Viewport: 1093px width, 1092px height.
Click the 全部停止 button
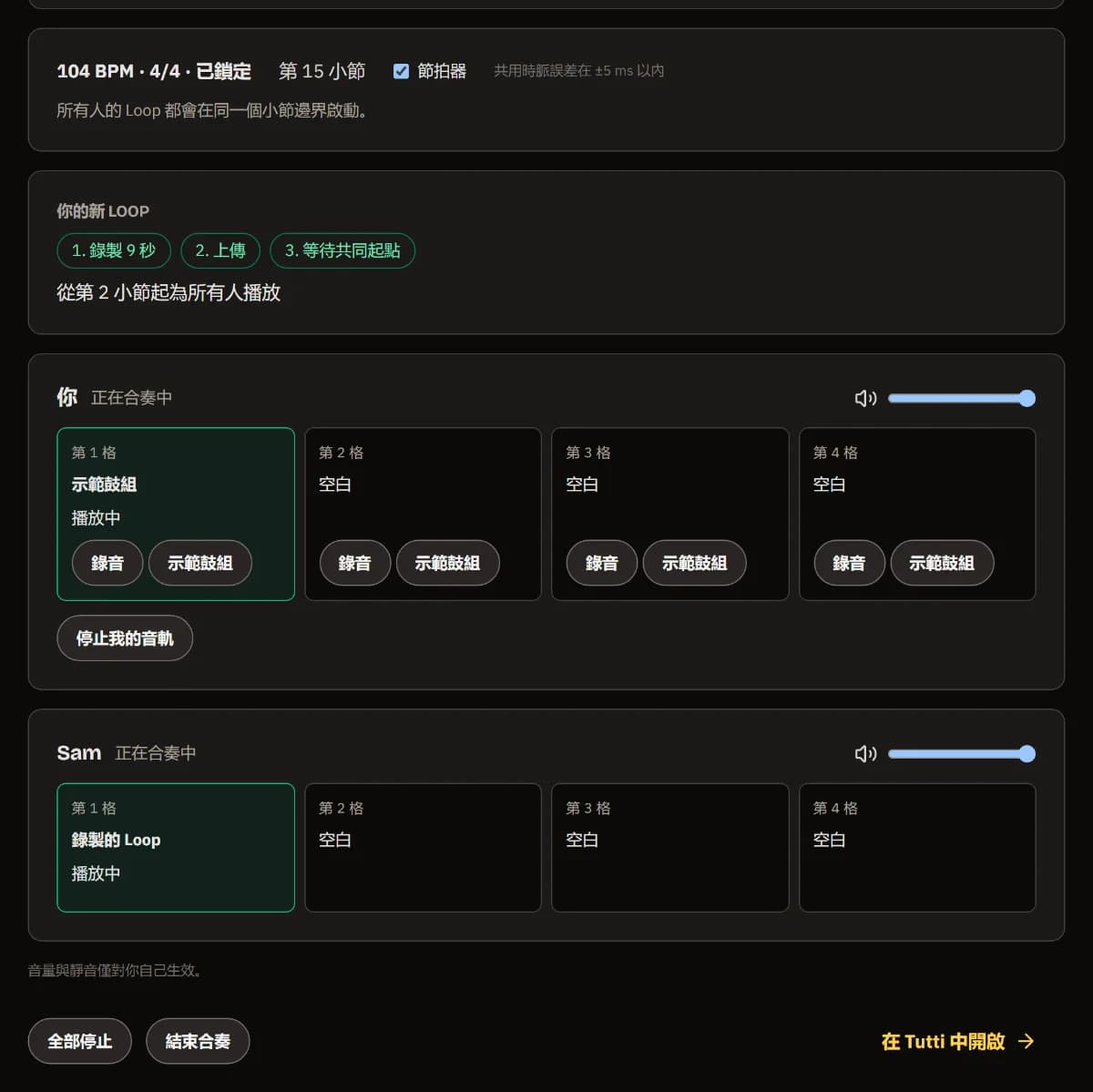pyautogui.click(x=80, y=1041)
